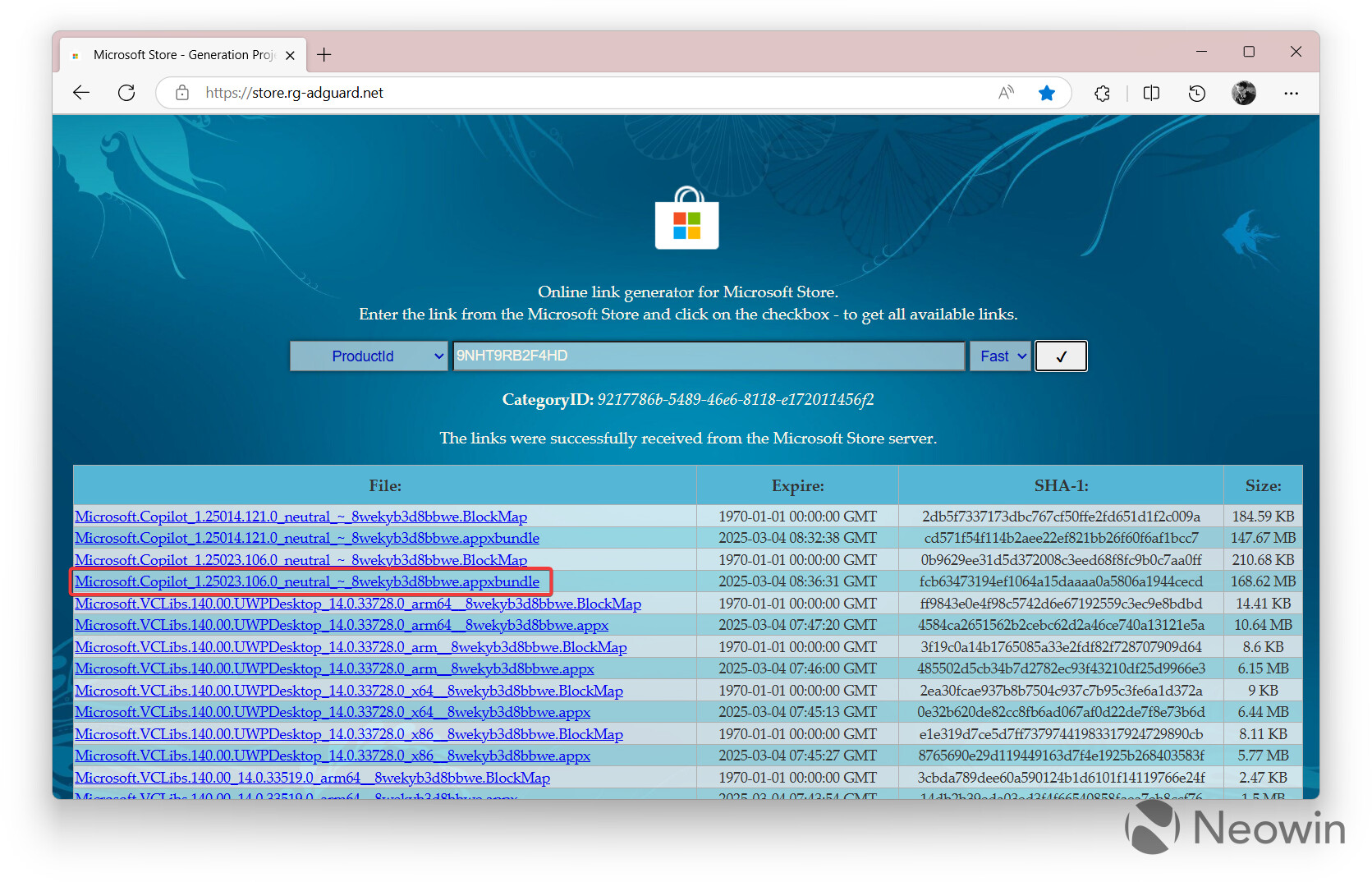The width and height of the screenshot is (1372, 882).
Task: Open the Fast ring dropdown
Action: (1000, 356)
